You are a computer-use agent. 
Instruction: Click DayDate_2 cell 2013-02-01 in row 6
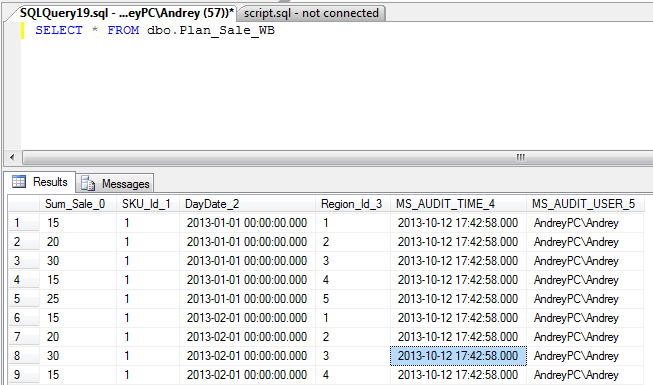pos(247,318)
